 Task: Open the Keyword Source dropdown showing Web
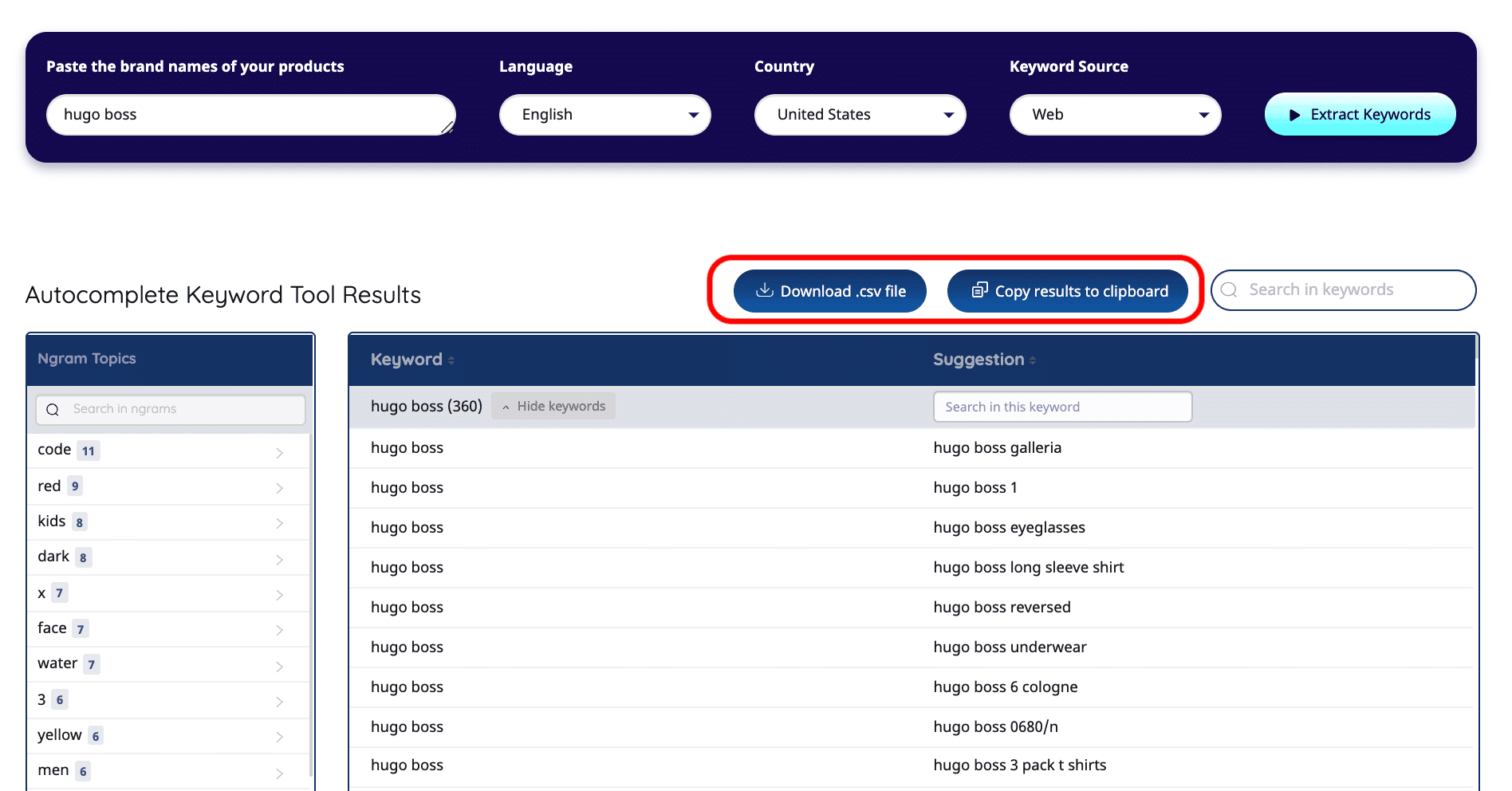pos(1115,114)
